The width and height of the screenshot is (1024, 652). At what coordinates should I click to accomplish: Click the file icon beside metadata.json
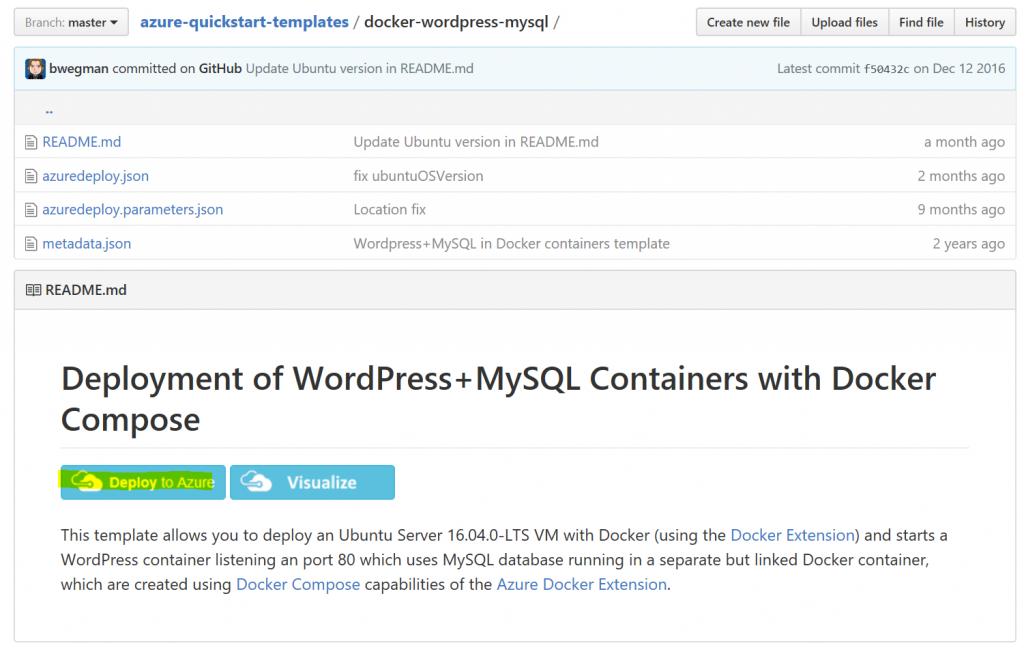tap(31, 244)
